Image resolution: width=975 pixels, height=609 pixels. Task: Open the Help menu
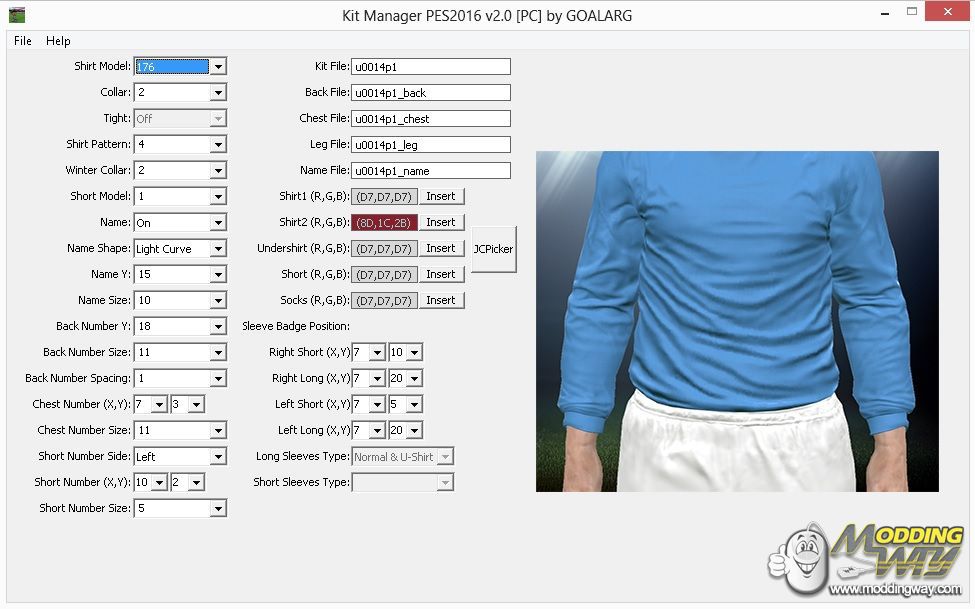[59, 41]
